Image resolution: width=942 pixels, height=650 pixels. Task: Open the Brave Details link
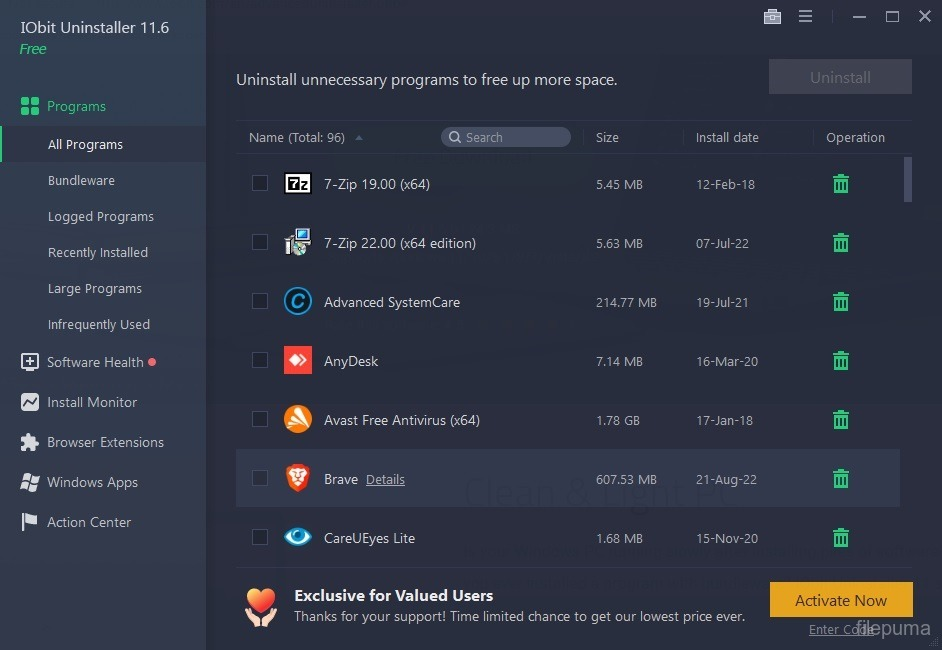click(x=385, y=480)
